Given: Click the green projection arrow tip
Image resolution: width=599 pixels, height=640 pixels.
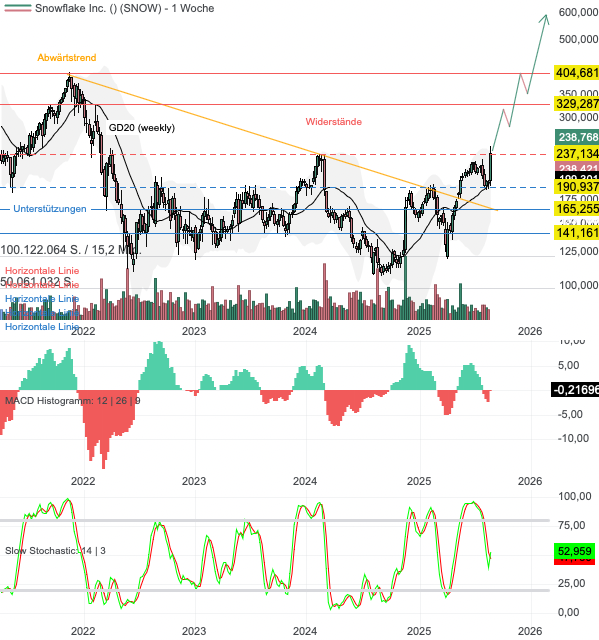Looking at the screenshot, I should [x=545, y=17].
